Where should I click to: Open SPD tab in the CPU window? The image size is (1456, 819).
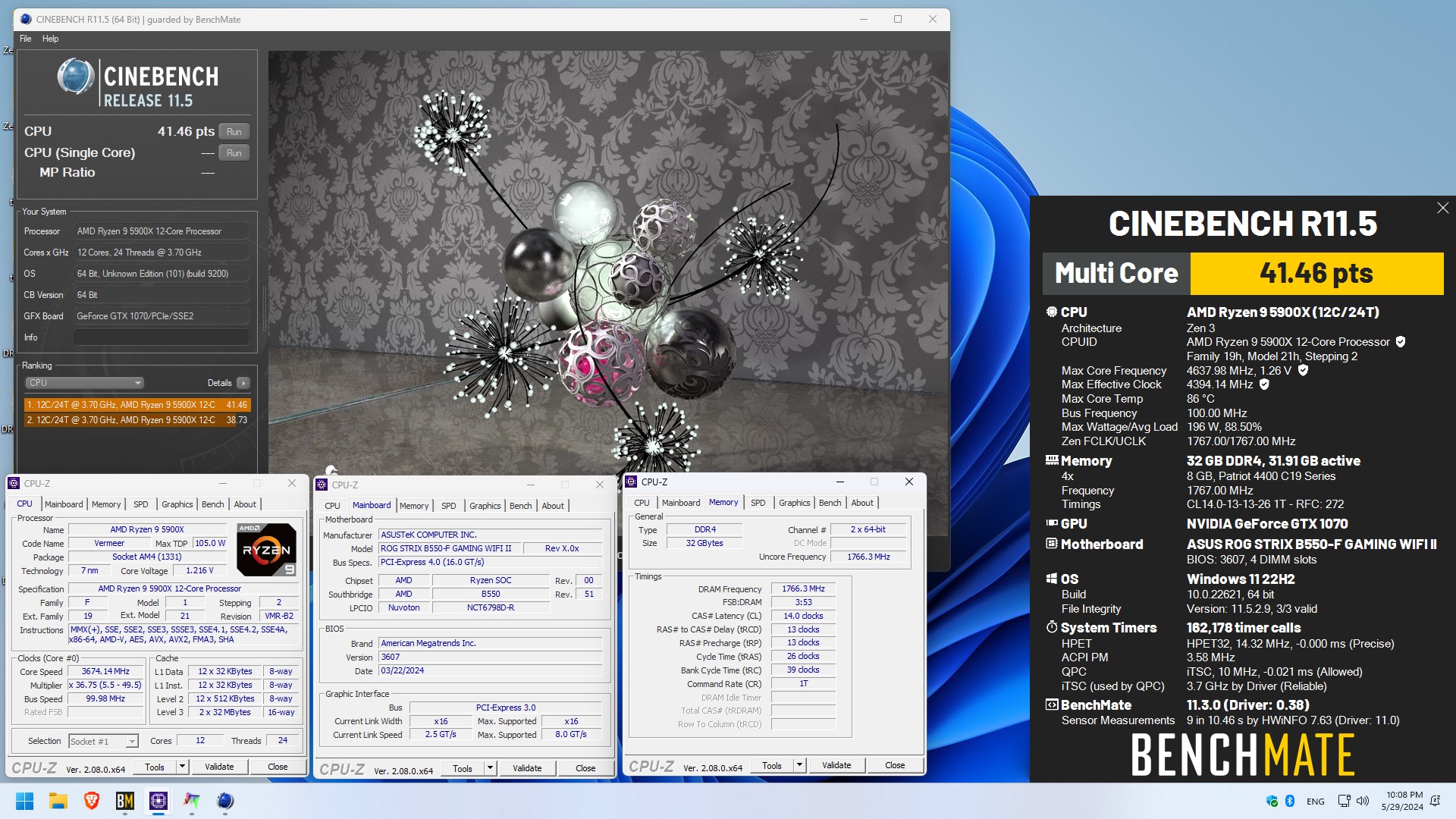coord(141,504)
